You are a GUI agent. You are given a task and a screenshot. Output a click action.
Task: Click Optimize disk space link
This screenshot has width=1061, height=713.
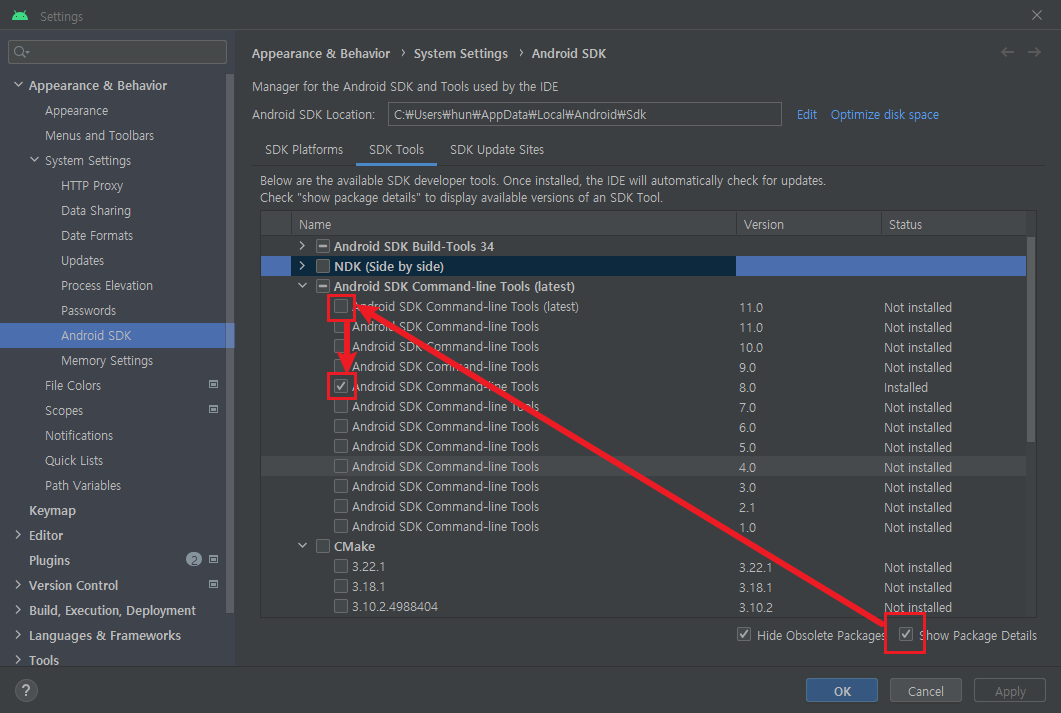point(884,114)
